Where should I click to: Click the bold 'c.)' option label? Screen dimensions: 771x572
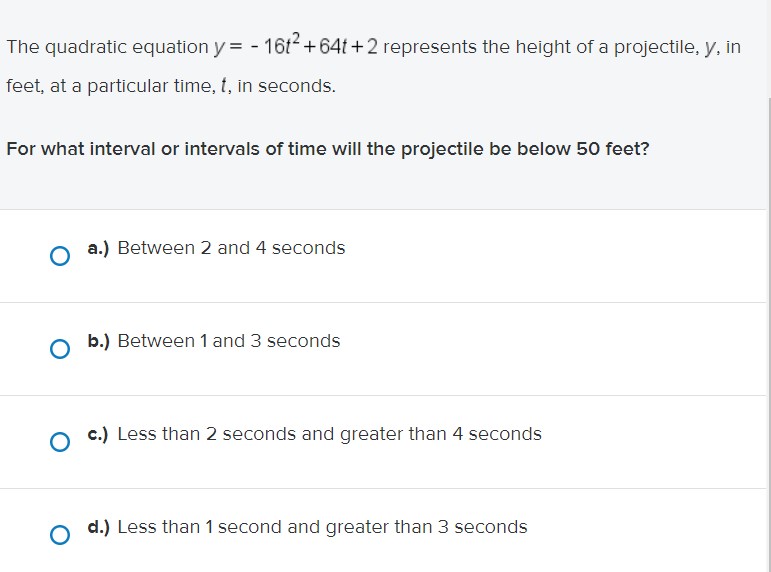97,434
